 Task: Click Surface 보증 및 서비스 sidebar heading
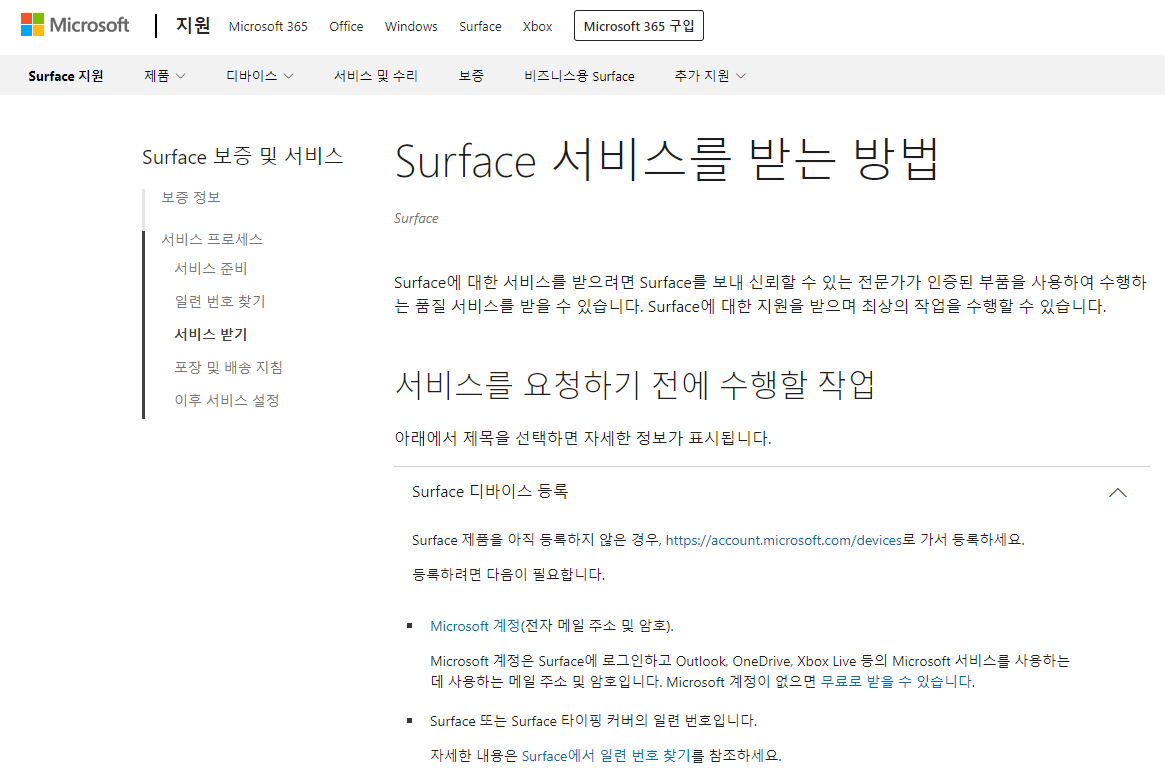click(x=242, y=156)
